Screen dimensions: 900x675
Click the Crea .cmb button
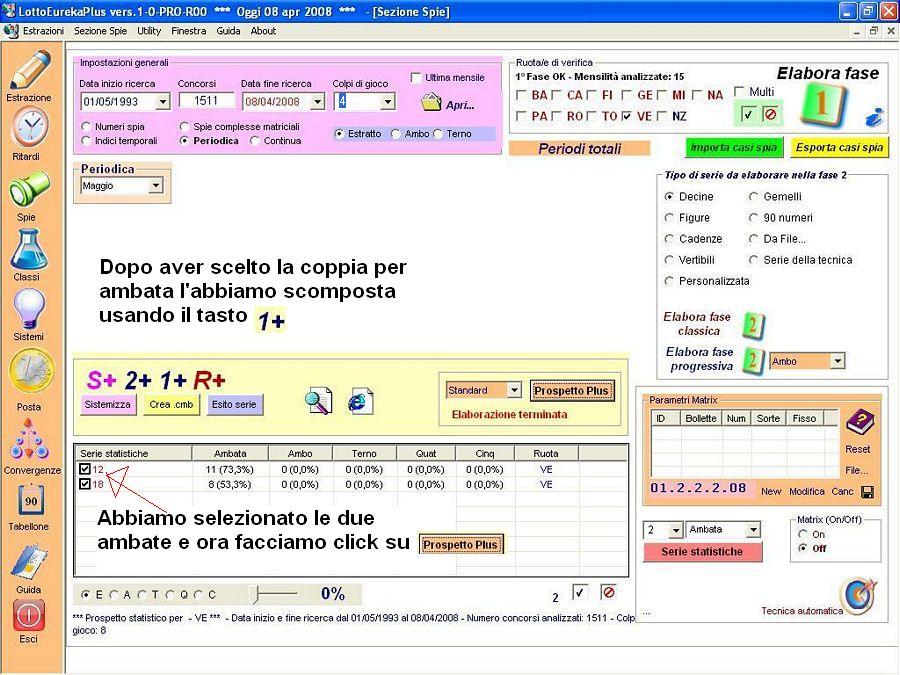point(171,405)
